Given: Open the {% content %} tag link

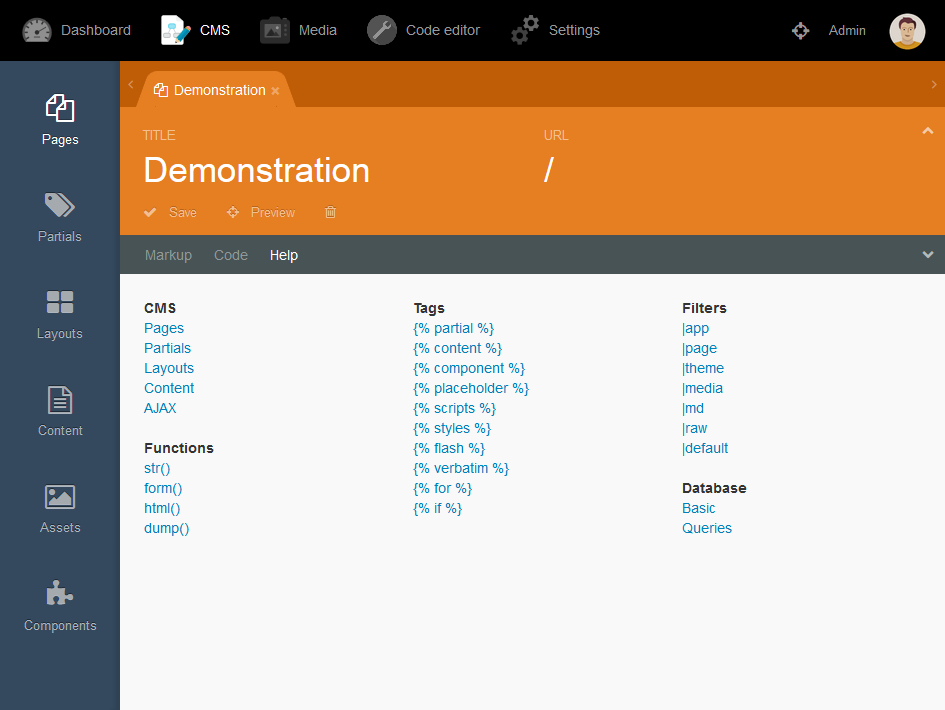Looking at the screenshot, I should [x=457, y=348].
